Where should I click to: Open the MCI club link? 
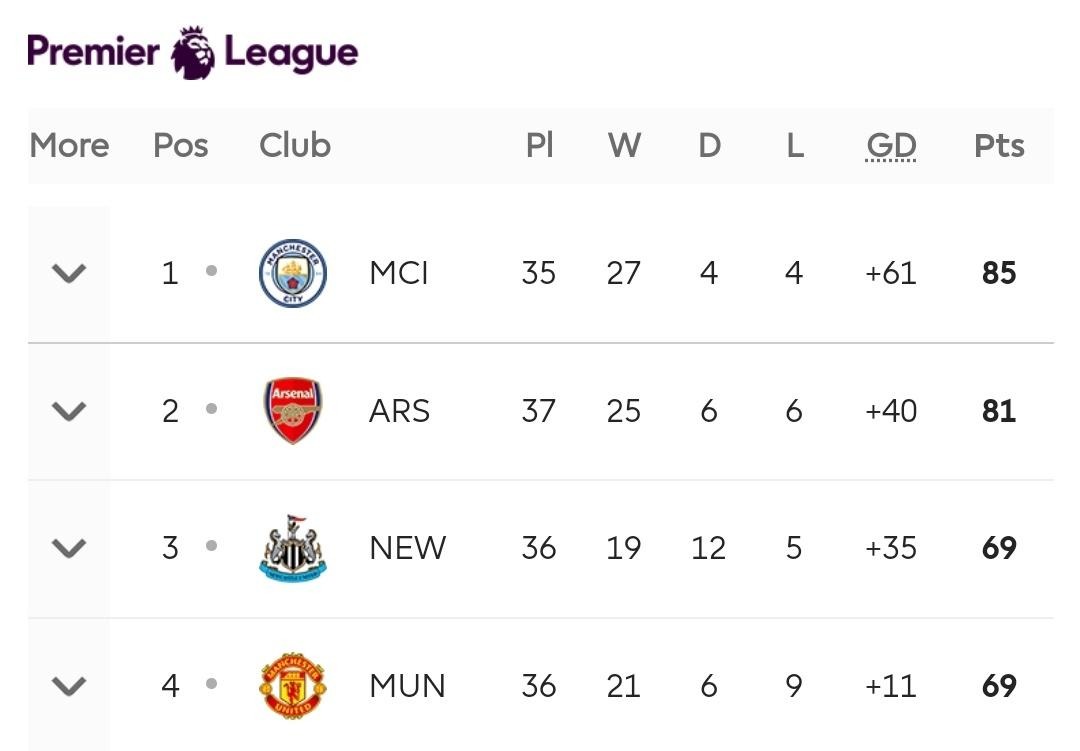pyautogui.click(x=399, y=273)
